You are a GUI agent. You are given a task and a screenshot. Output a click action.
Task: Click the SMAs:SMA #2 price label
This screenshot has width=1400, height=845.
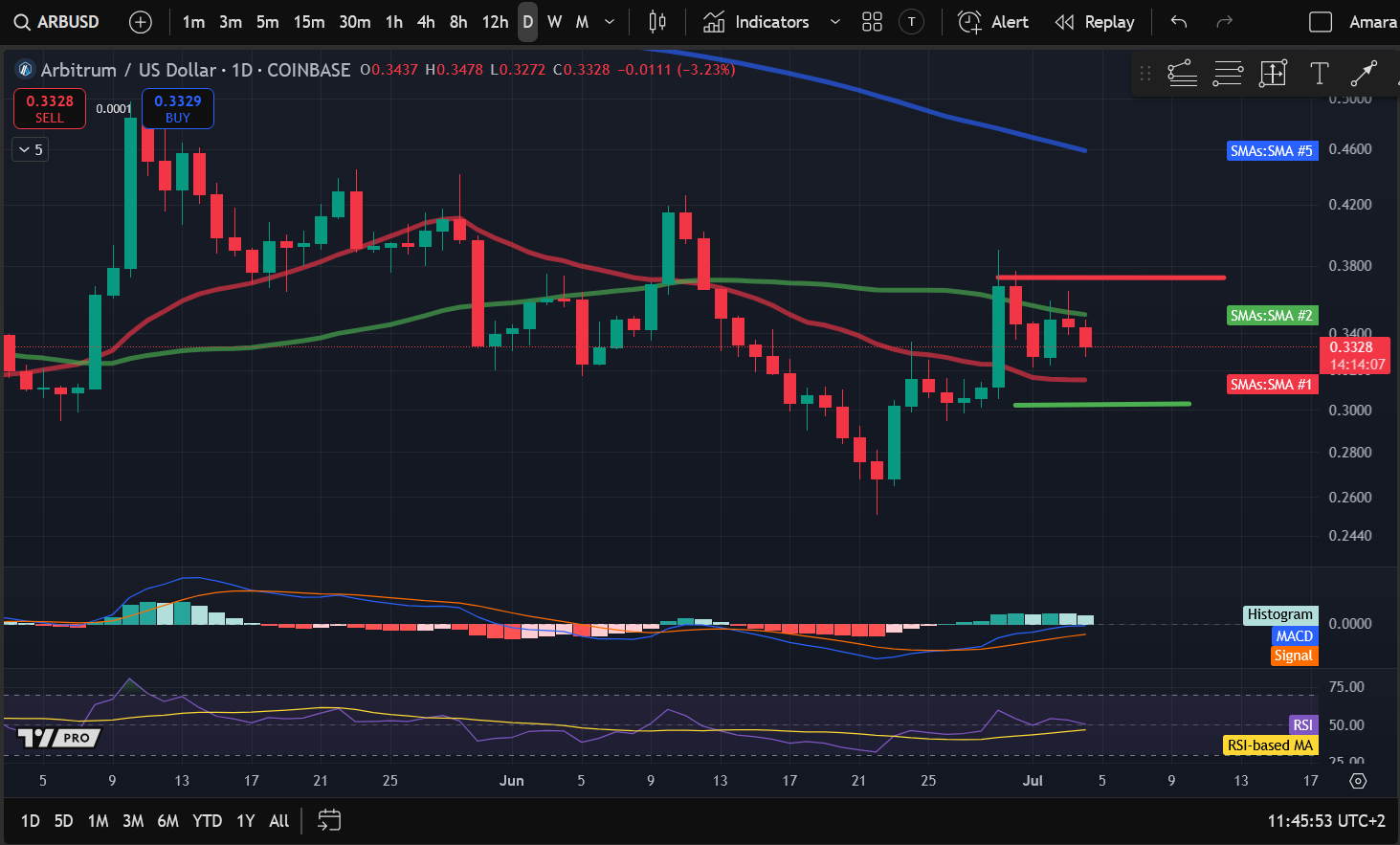point(1272,315)
